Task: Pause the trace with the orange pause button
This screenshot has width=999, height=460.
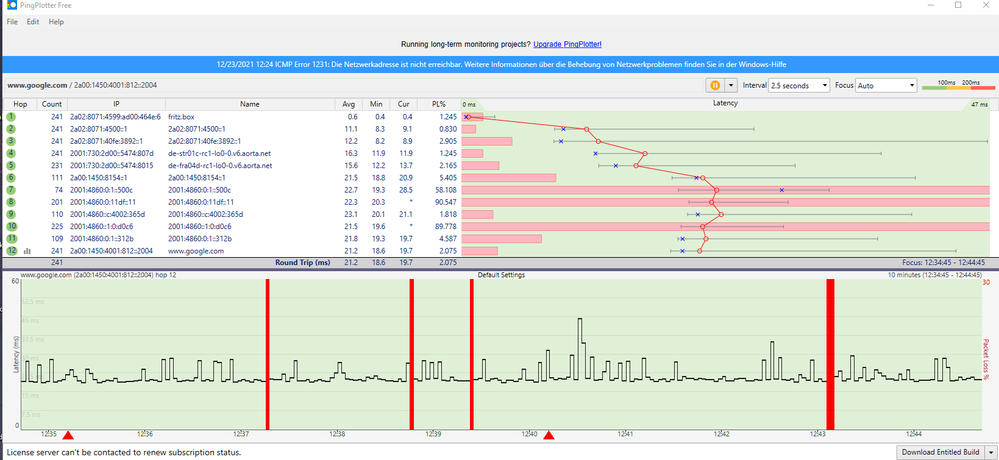Action: click(x=715, y=85)
